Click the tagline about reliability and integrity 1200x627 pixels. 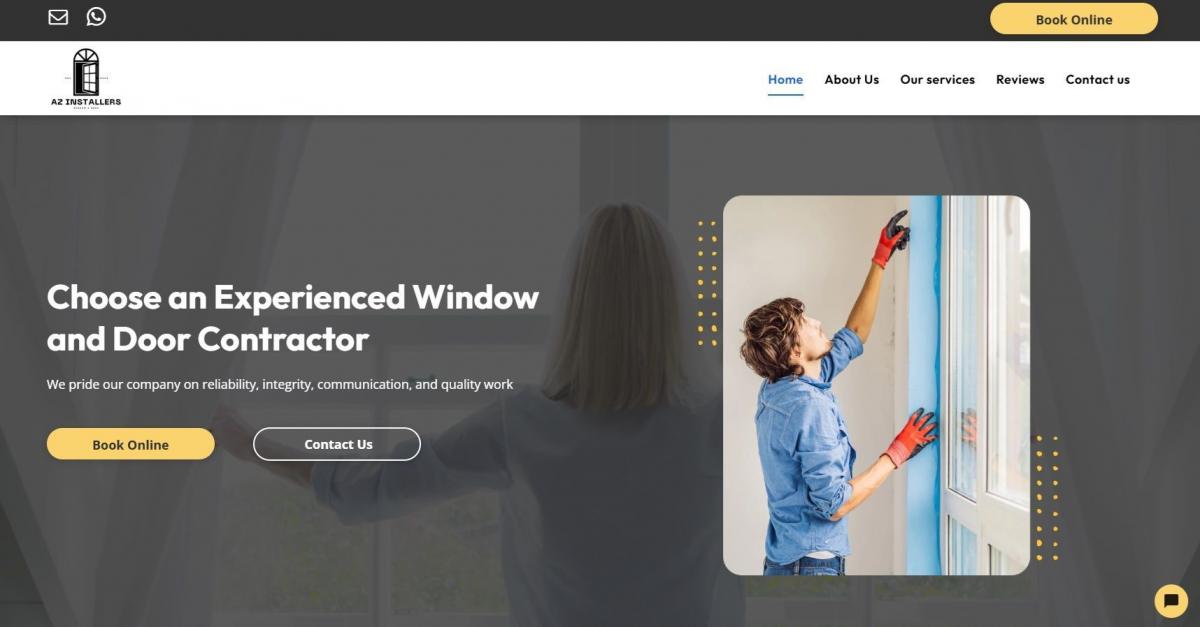[x=280, y=384]
